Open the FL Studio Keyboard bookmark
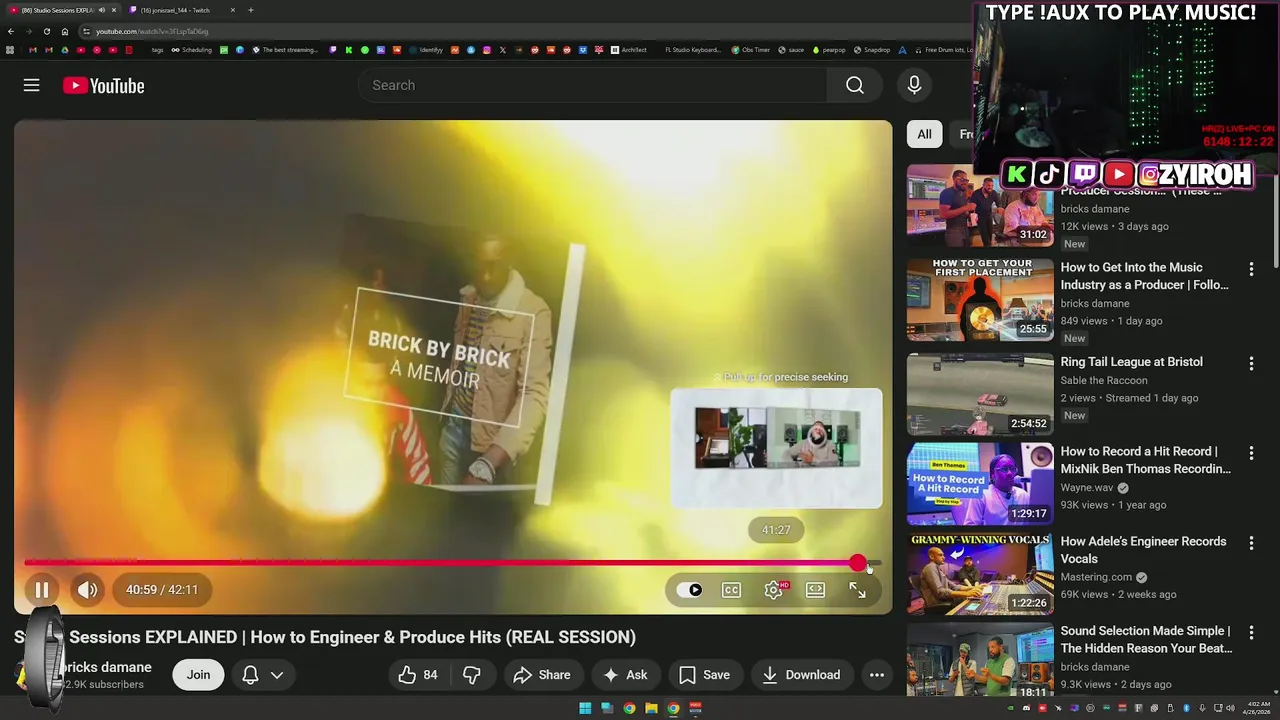The image size is (1280, 720). [x=693, y=50]
